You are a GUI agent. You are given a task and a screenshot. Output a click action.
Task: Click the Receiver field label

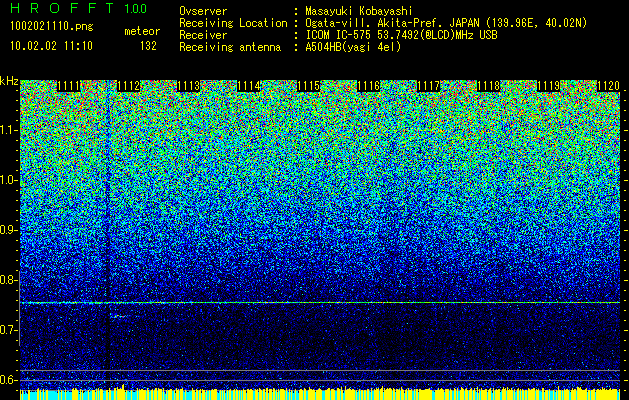pos(203,35)
